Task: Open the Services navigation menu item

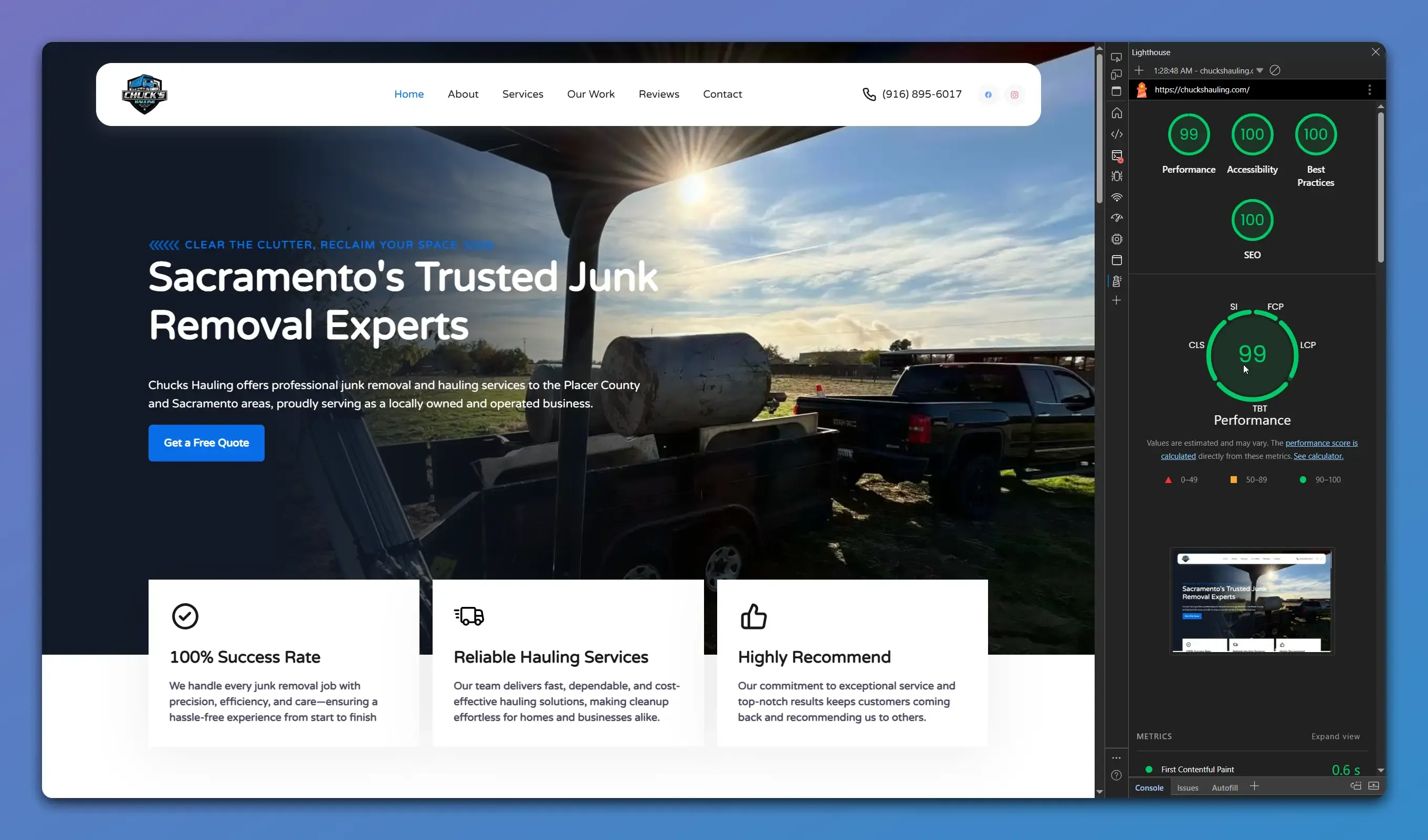Action: (x=522, y=94)
